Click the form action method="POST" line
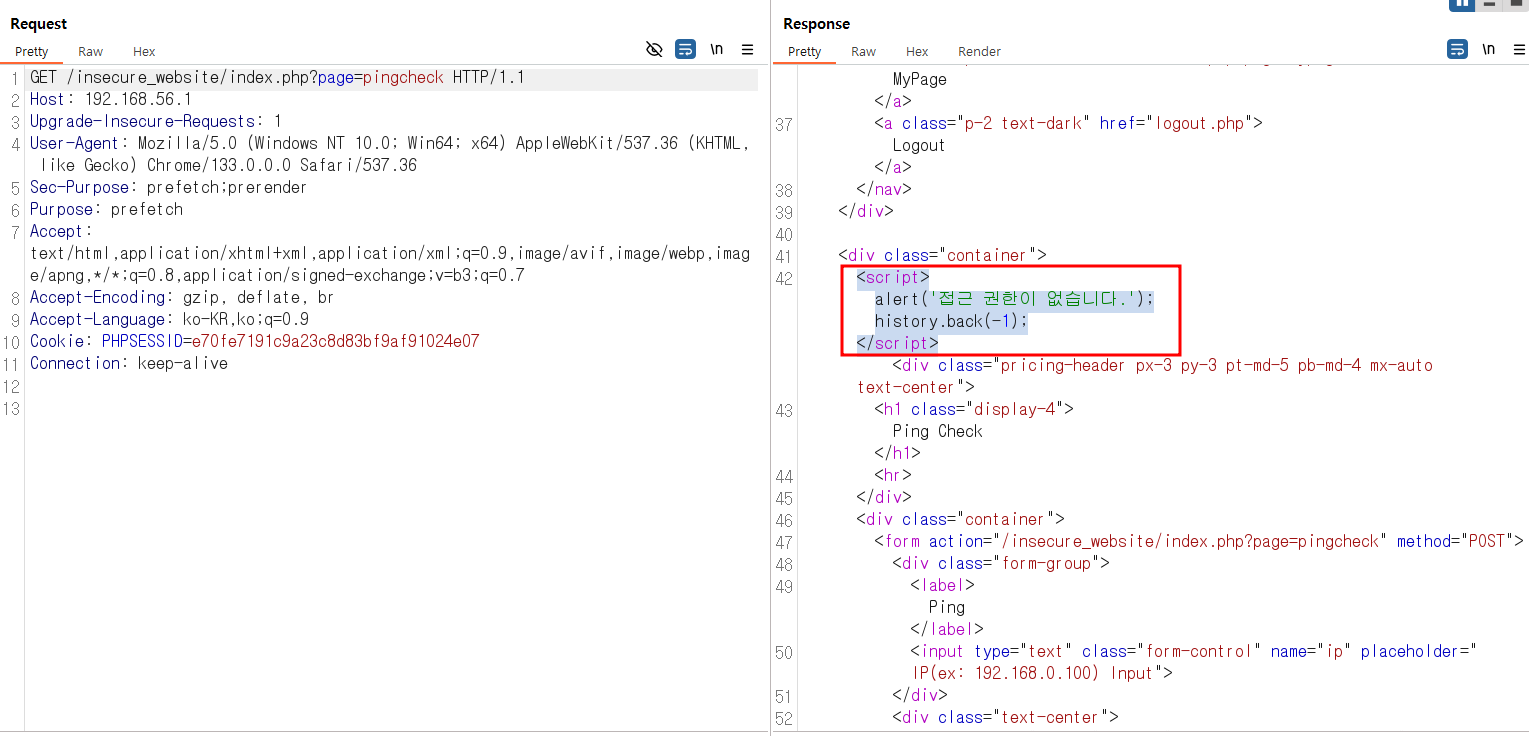 tap(1199, 541)
